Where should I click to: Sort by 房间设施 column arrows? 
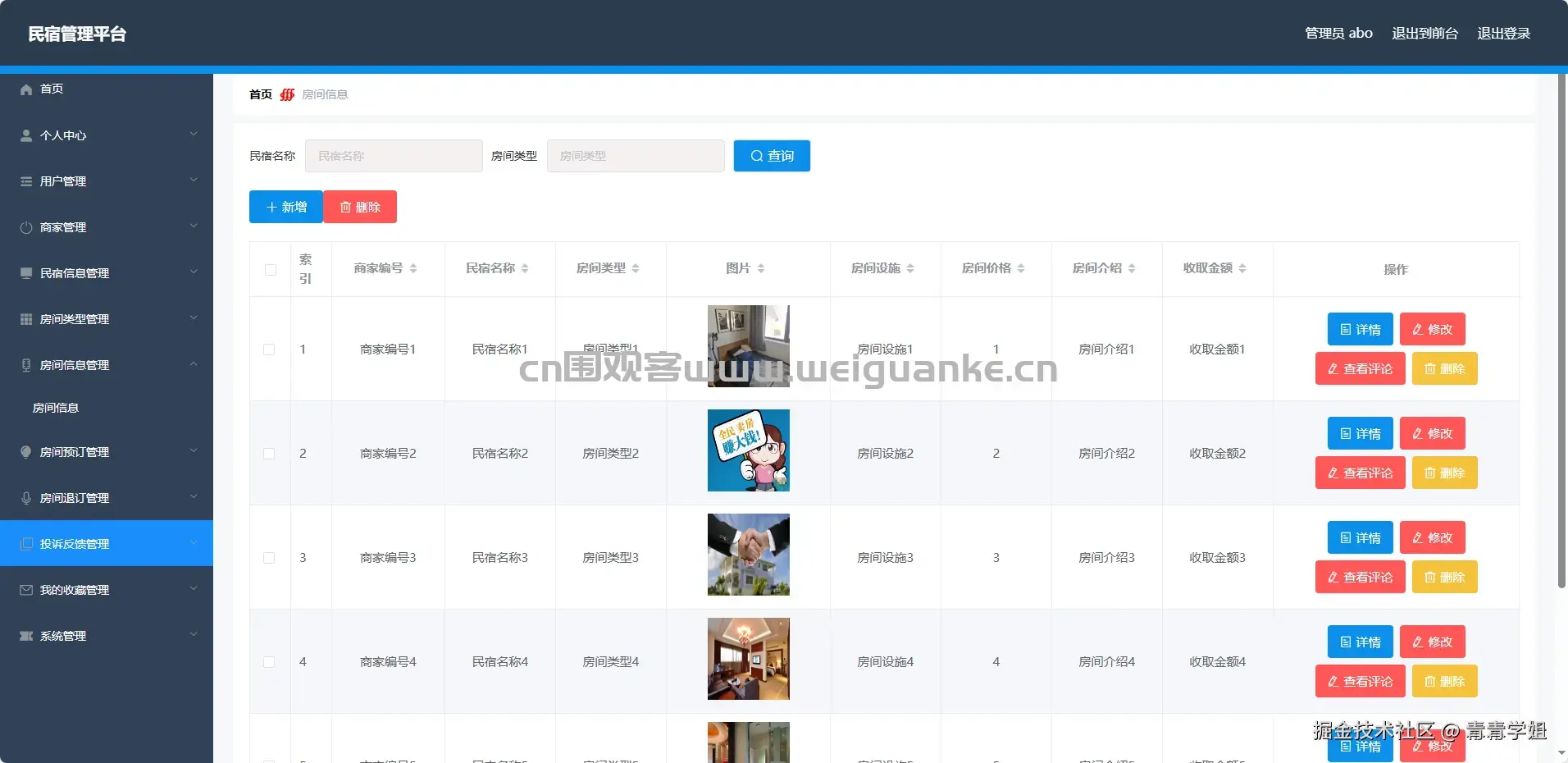tap(910, 268)
